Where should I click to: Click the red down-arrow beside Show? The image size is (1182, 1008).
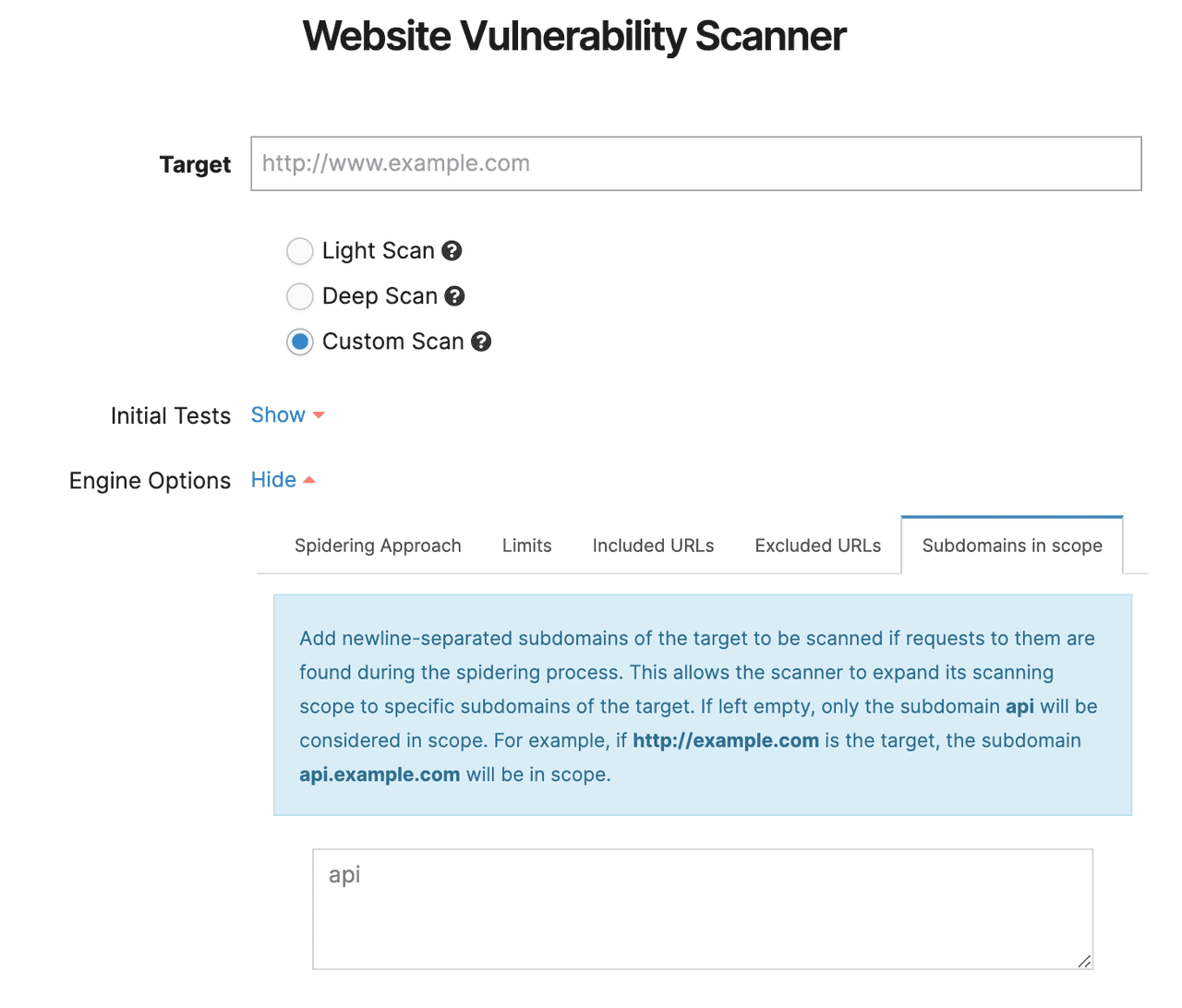[318, 415]
